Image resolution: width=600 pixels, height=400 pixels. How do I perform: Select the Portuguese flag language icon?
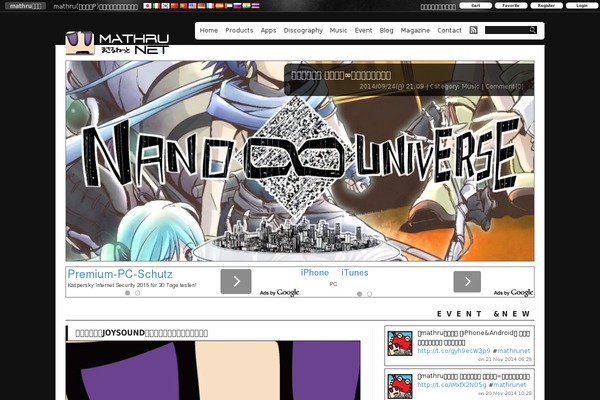183,6
